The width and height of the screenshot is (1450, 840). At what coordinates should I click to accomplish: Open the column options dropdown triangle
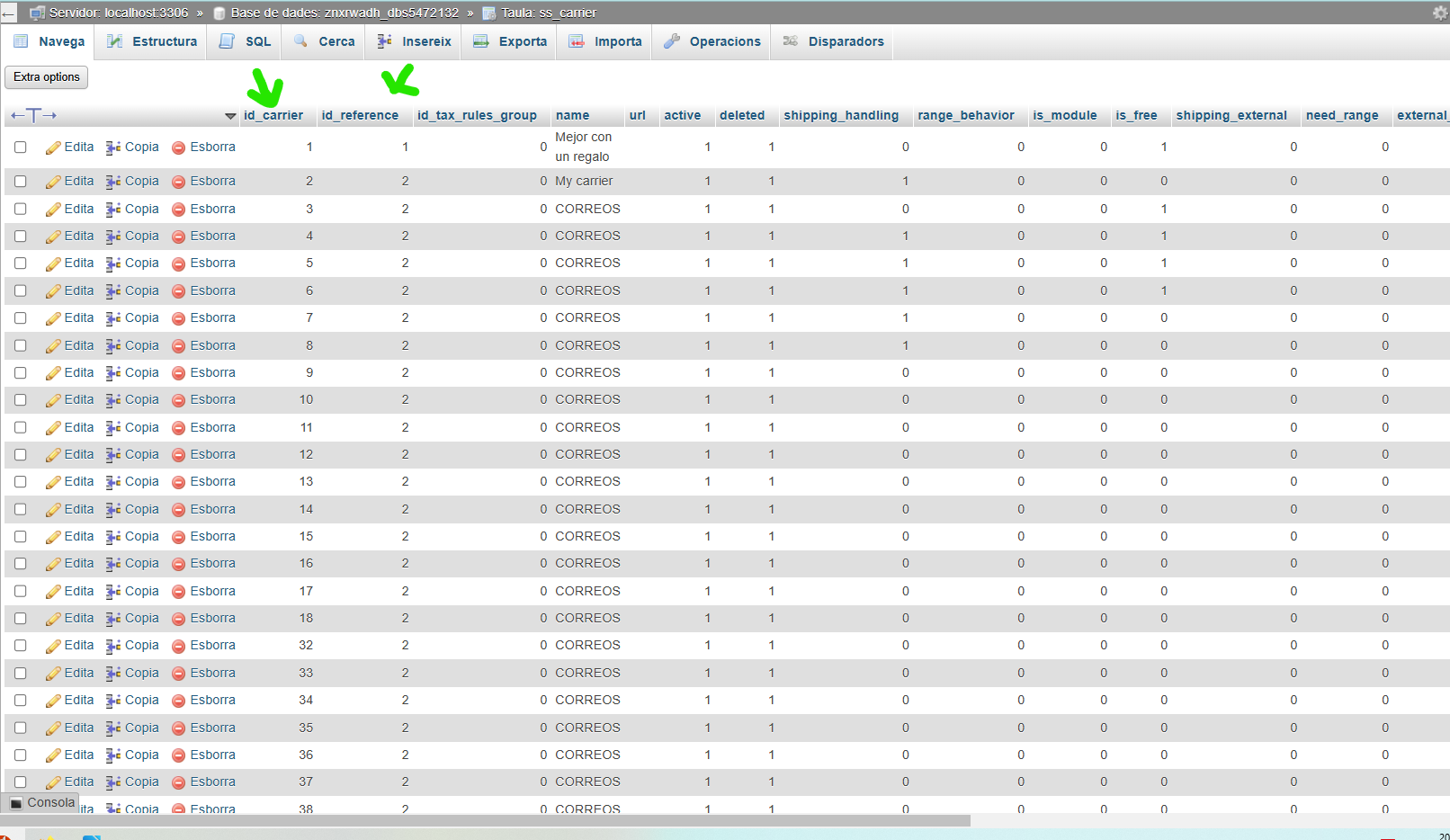(230, 116)
